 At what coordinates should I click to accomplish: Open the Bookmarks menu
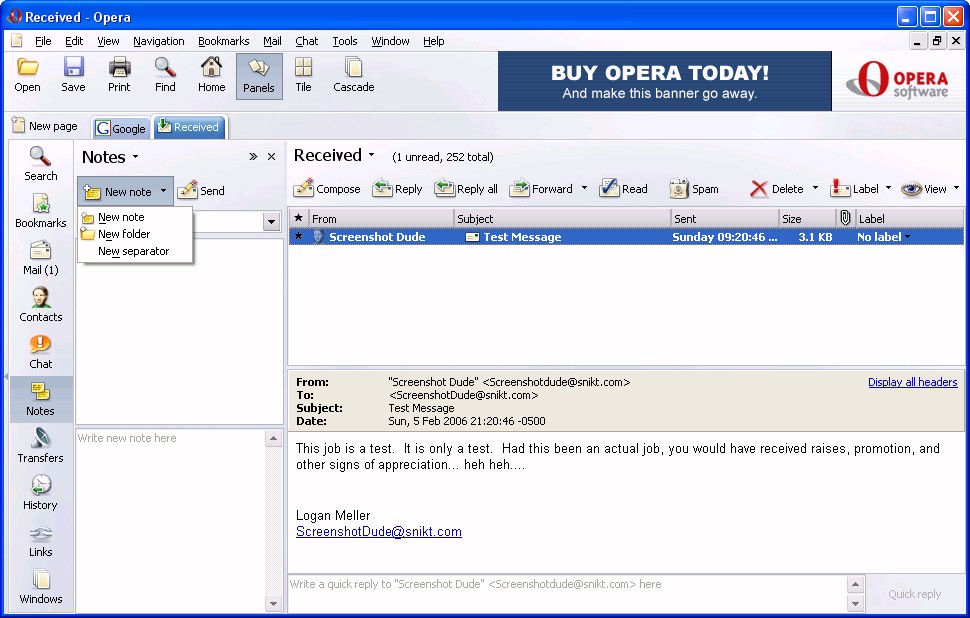223,41
